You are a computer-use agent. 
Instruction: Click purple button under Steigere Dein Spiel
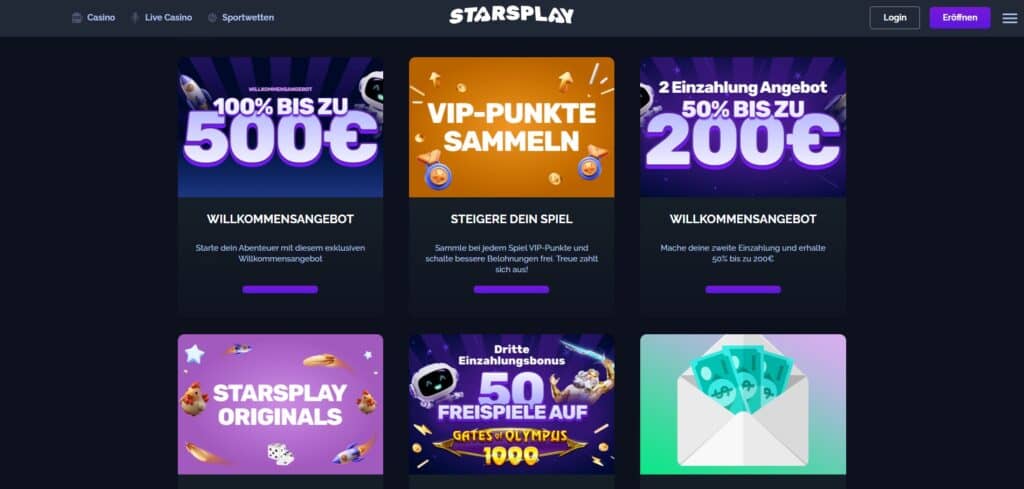511,289
